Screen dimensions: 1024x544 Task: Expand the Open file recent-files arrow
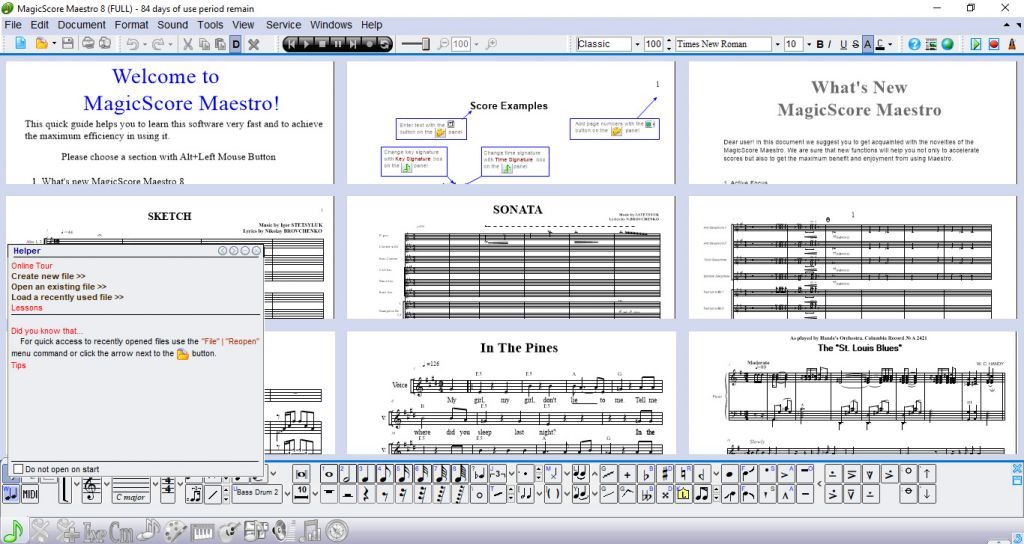[54, 44]
